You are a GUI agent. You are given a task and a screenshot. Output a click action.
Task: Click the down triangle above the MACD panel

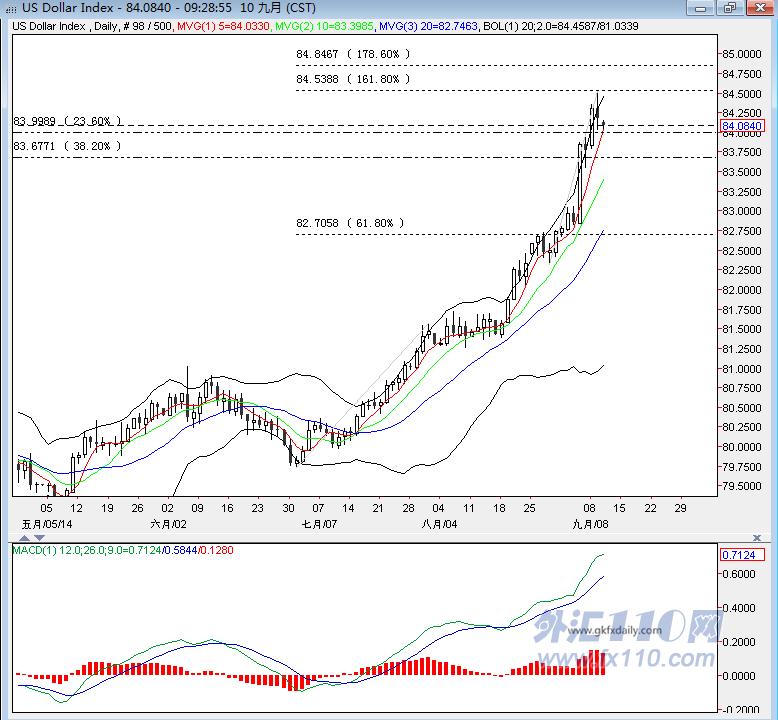pyautogui.click(x=40, y=538)
